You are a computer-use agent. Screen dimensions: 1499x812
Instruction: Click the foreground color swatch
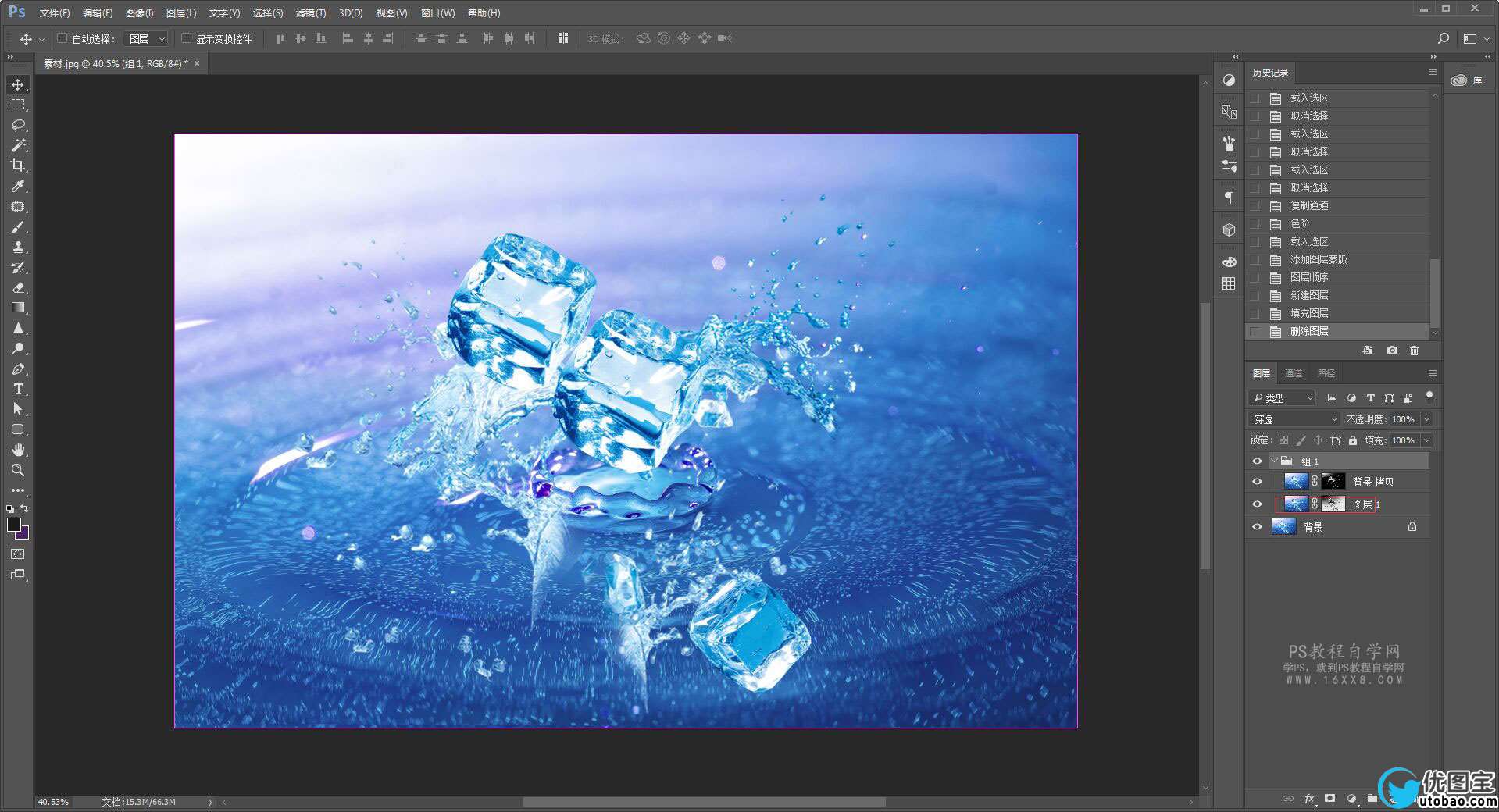tap(13, 525)
